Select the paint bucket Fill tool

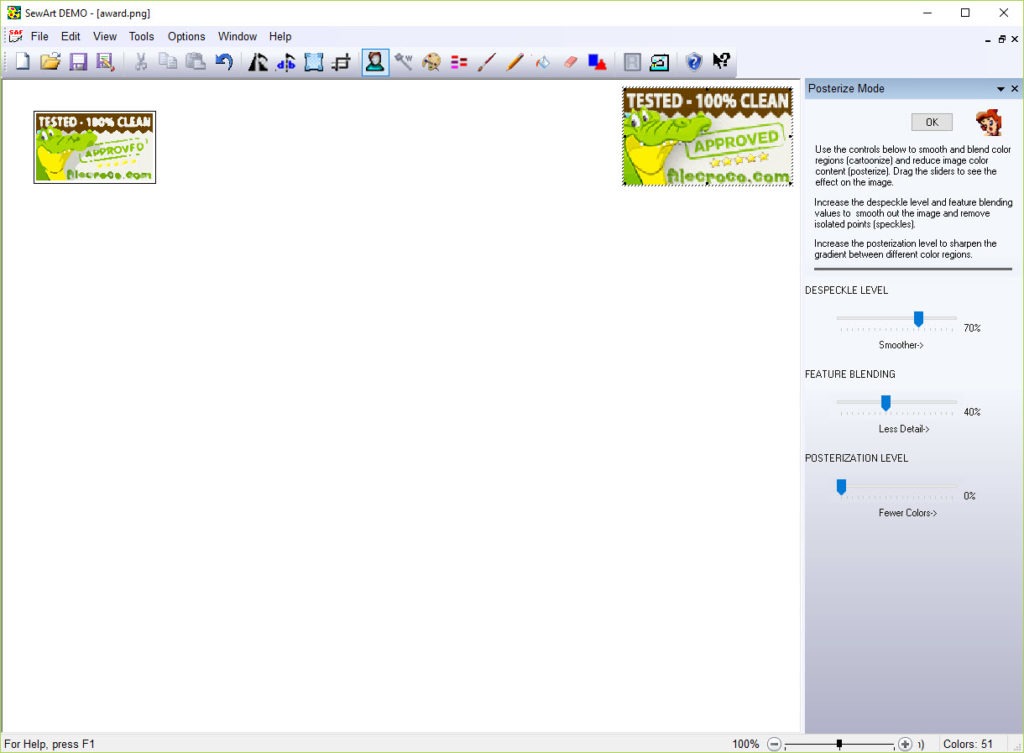(x=542, y=62)
